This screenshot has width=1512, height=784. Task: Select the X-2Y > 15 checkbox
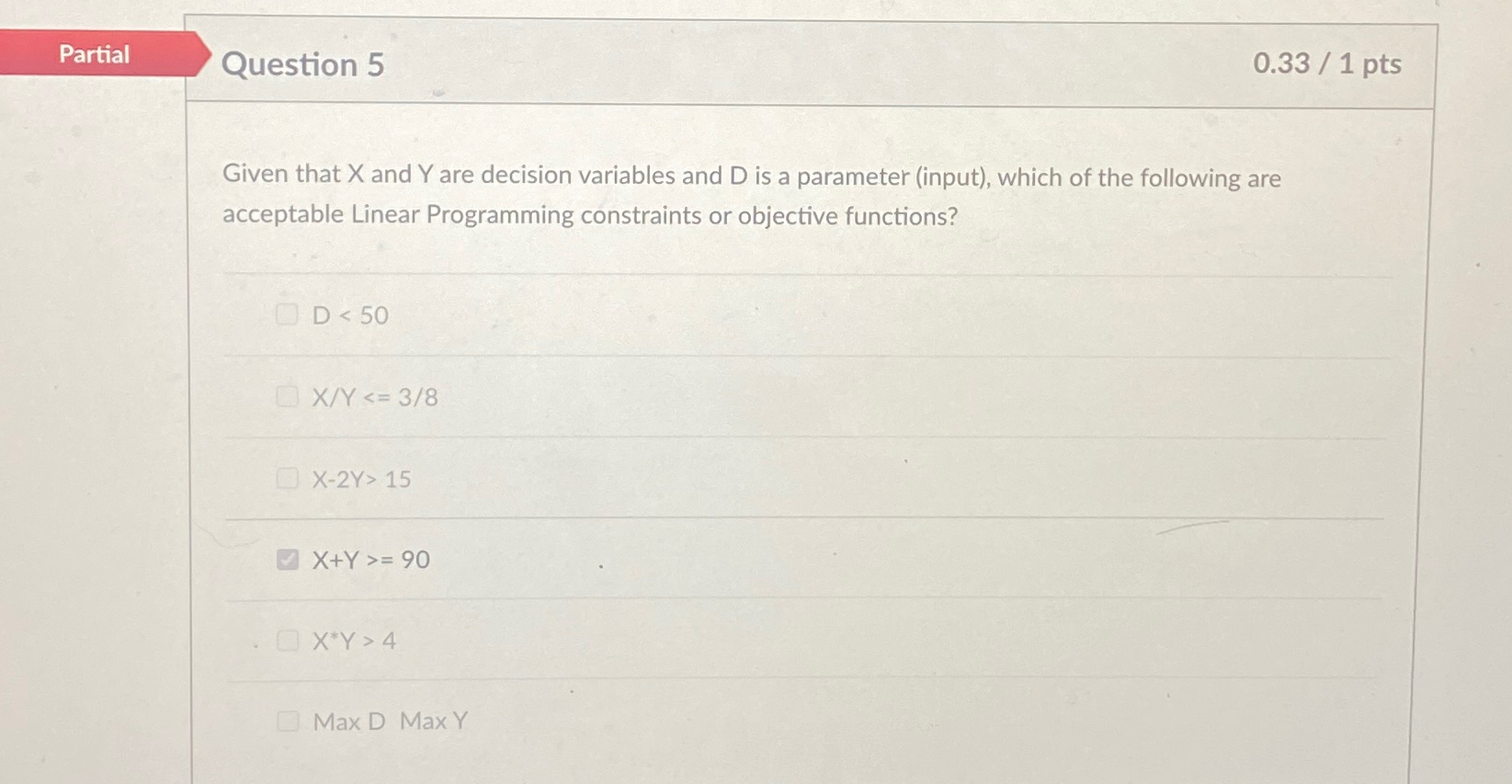pyautogui.click(x=287, y=478)
